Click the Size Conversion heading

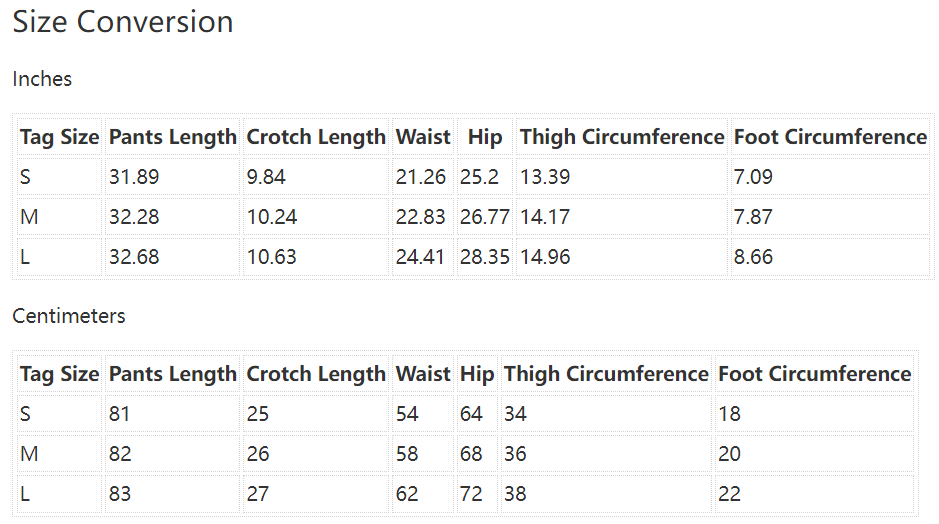[x=123, y=22]
